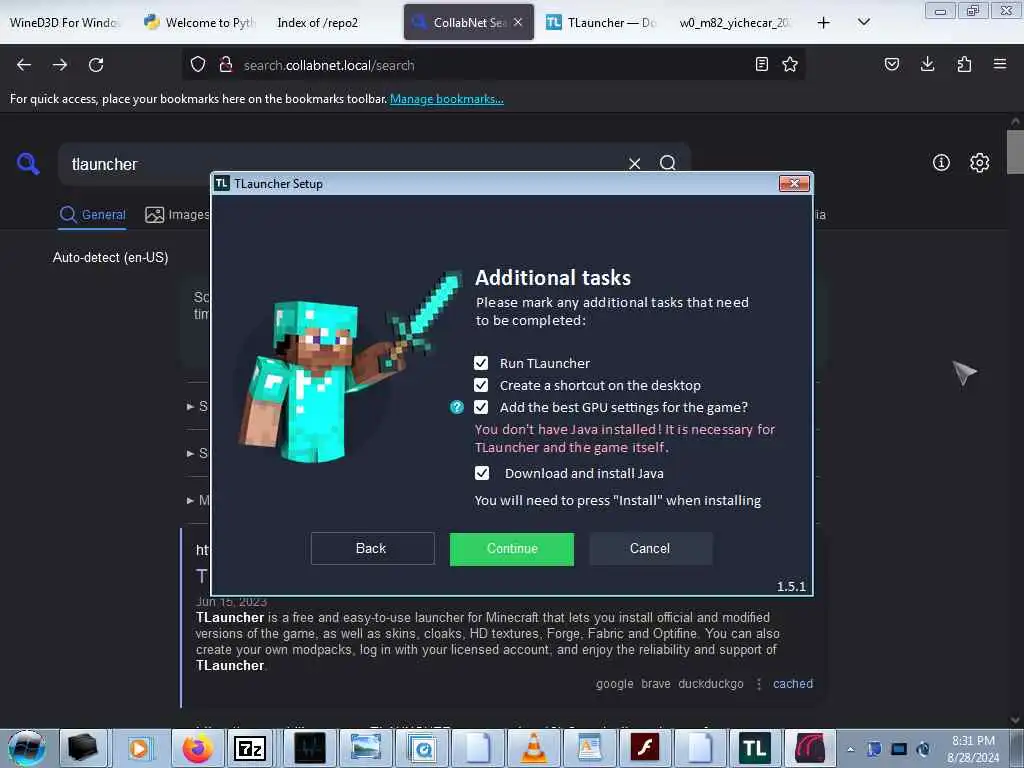Open the brave link under the result
Screen dimensions: 1024x768
(x=656, y=684)
